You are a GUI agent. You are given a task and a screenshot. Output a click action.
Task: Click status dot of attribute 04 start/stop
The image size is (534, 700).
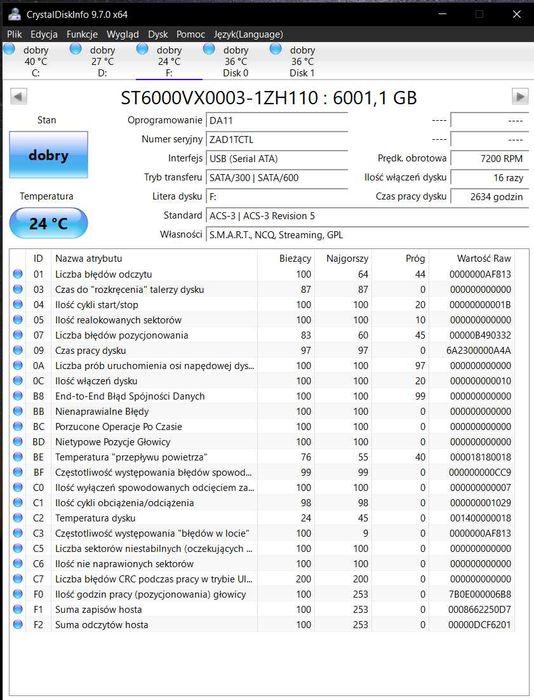[18, 304]
